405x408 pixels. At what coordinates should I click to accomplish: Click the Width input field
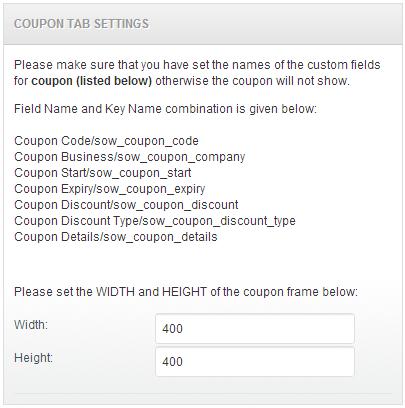(x=255, y=329)
